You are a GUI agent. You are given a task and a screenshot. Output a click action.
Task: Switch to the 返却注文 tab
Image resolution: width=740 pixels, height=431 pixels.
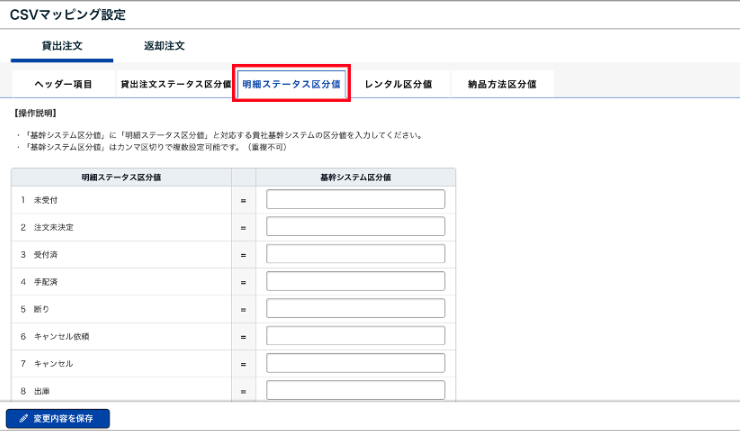(x=164, y=46)
